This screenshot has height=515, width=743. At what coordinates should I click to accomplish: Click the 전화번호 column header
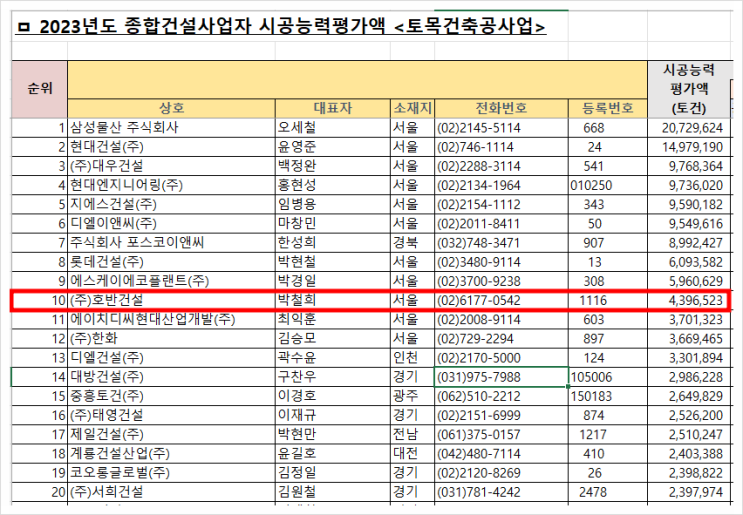(x=501, y=108)
